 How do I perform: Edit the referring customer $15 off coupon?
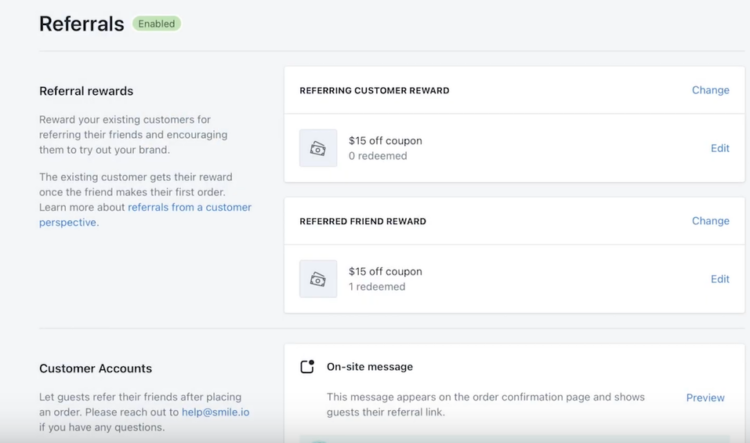pos(720,148)
